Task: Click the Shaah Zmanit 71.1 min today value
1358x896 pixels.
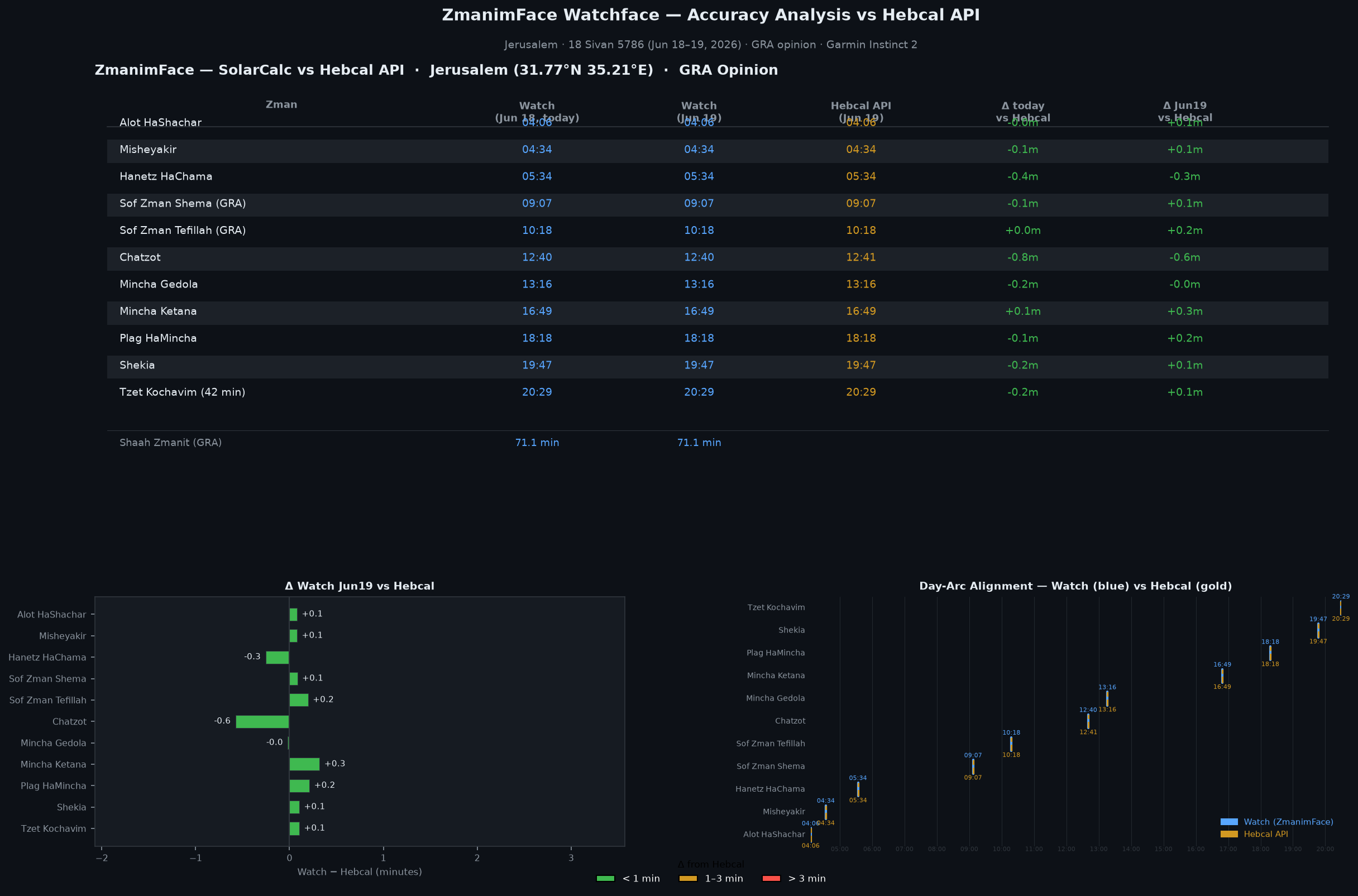Action: [537, 443]
